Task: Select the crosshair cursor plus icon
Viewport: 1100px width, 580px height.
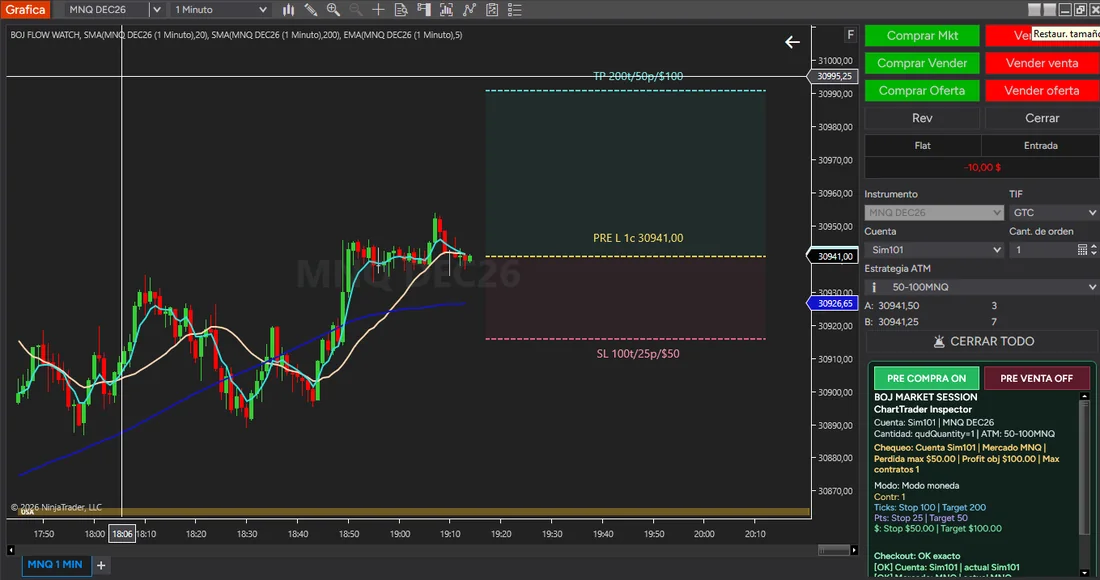Action: point(378,10)
